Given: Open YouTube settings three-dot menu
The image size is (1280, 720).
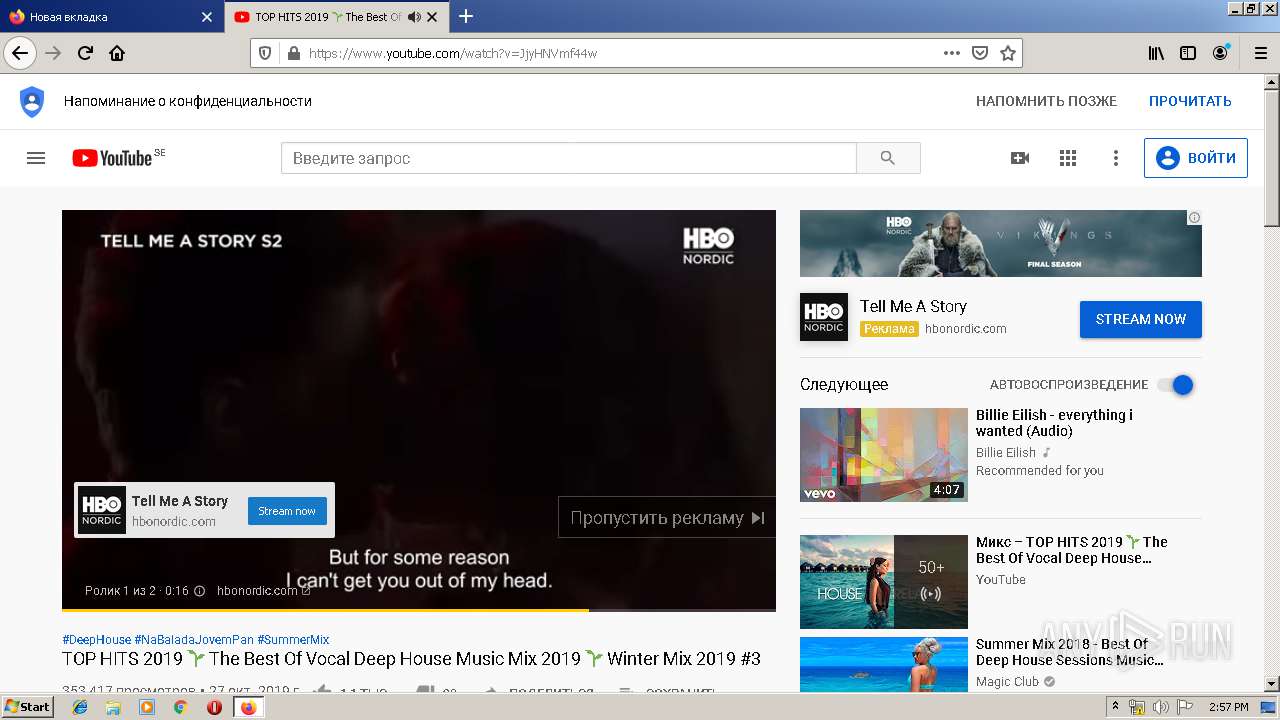Looking at the screenshot, I should 1116,158.
